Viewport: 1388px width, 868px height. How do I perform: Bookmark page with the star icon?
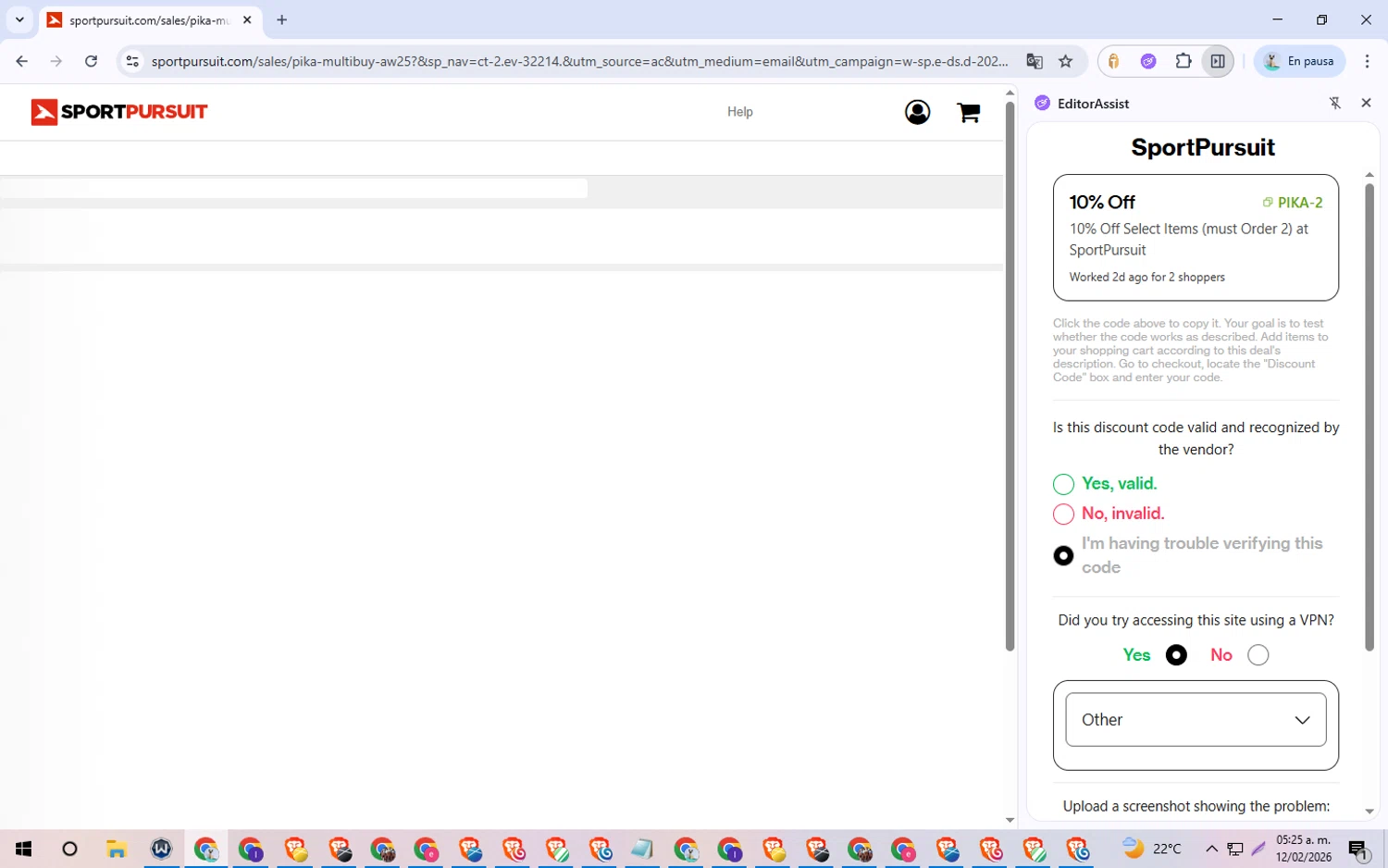tap(1066, 61)
